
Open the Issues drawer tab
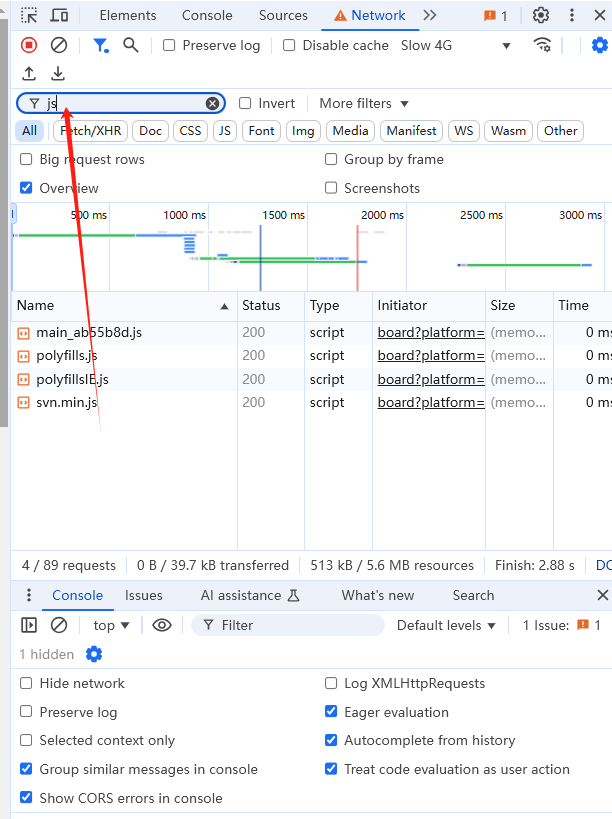pyautogui.click(x=144, y=595)
